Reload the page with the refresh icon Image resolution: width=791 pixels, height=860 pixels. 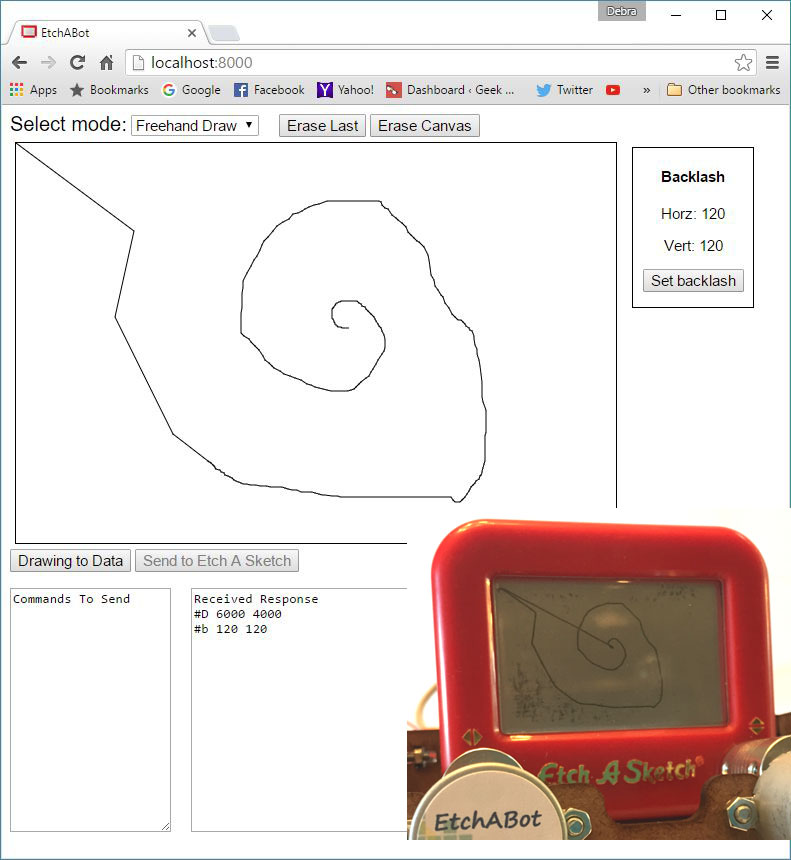77,63
